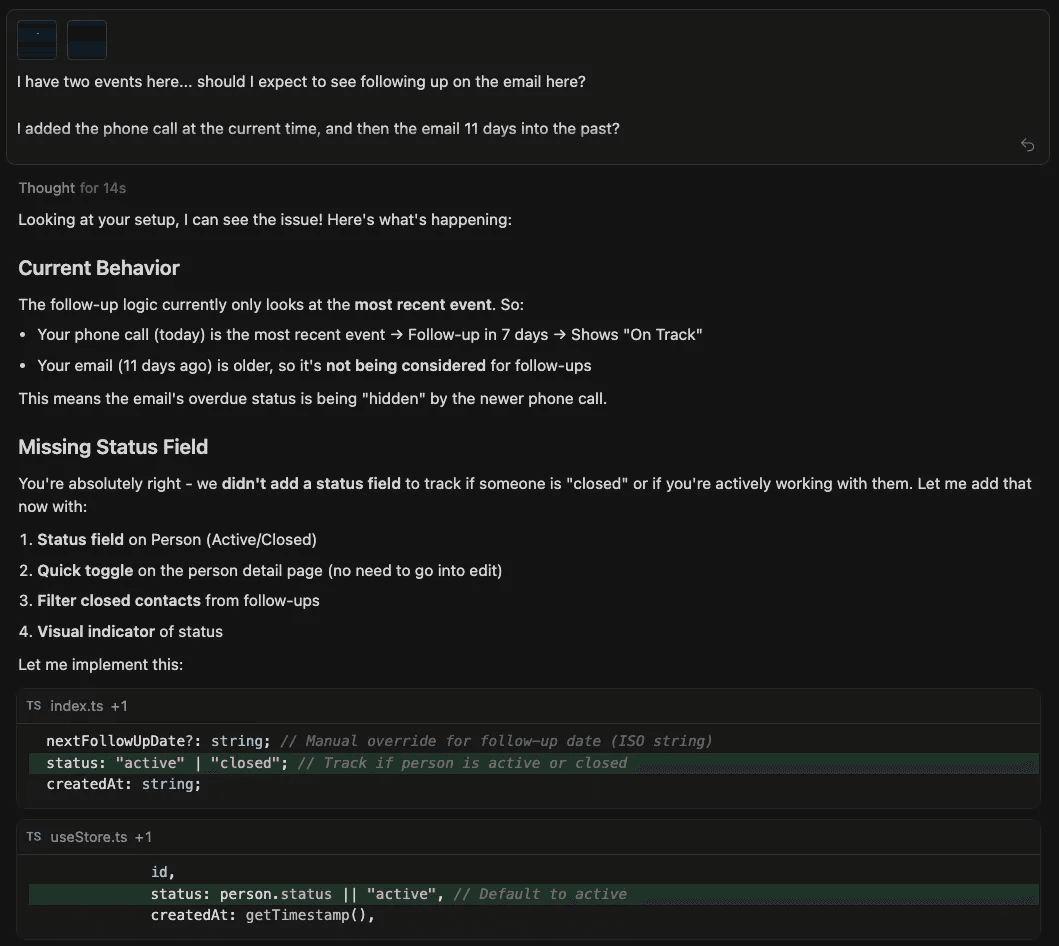Image resolution: width=1059 pixels, height=946 pixels.
Task: Open the index.ts file link
Action: [x=77, y=706]
